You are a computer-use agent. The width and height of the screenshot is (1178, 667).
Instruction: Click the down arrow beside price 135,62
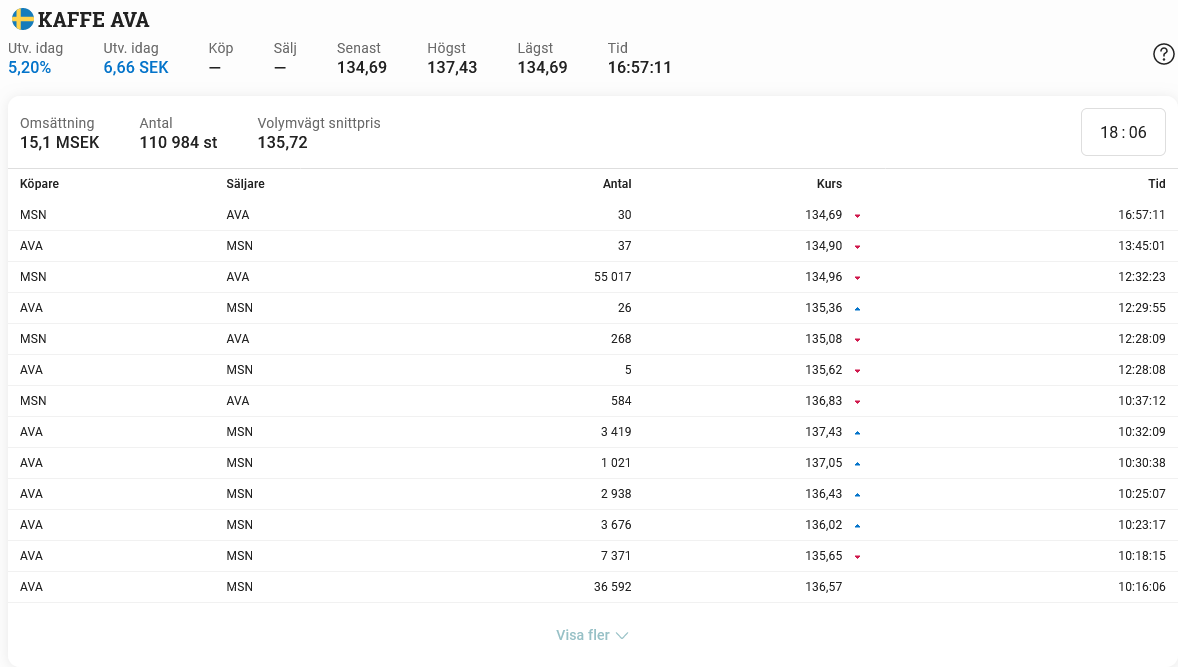[x=857, y=371]
